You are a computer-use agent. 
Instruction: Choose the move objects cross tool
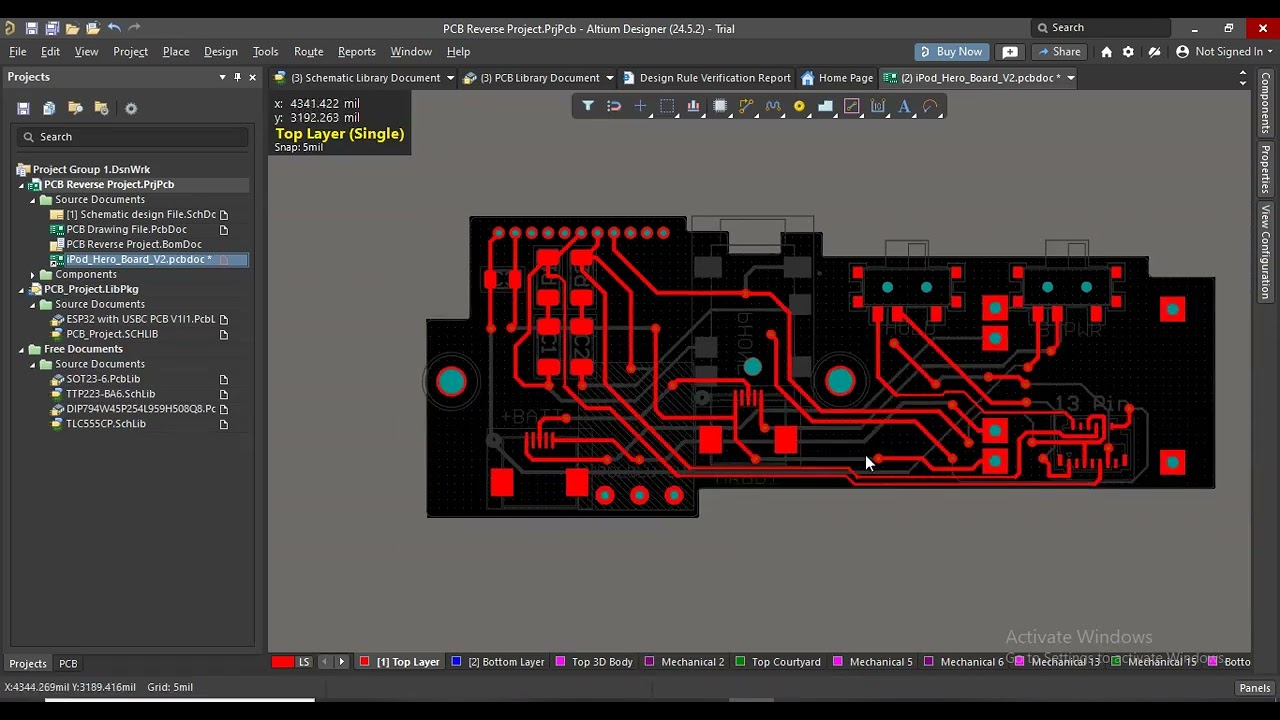point(641,106)
